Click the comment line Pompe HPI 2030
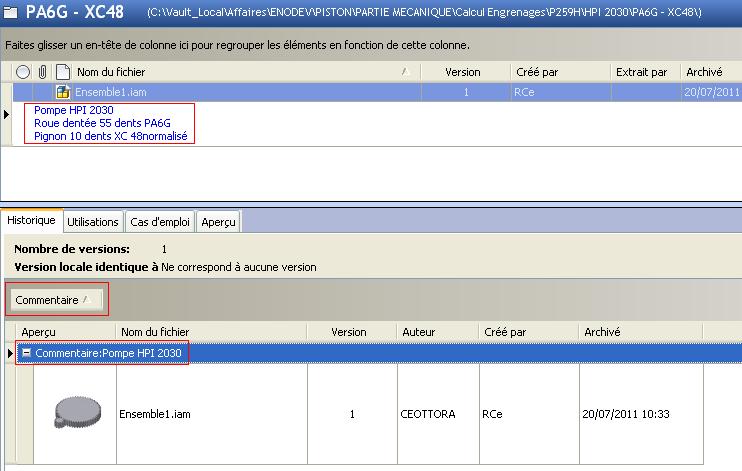The image size is (742, 471). tap(74, 110)
